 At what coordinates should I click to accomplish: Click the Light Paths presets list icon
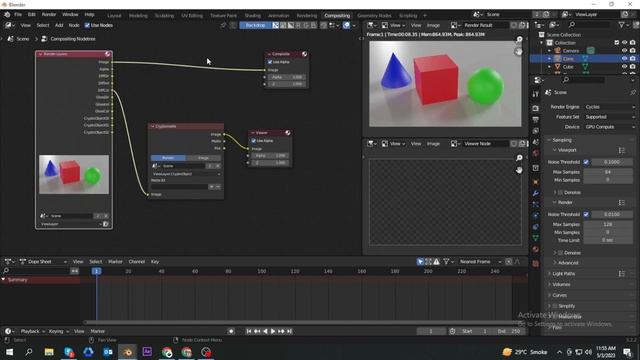pos(622,274)
